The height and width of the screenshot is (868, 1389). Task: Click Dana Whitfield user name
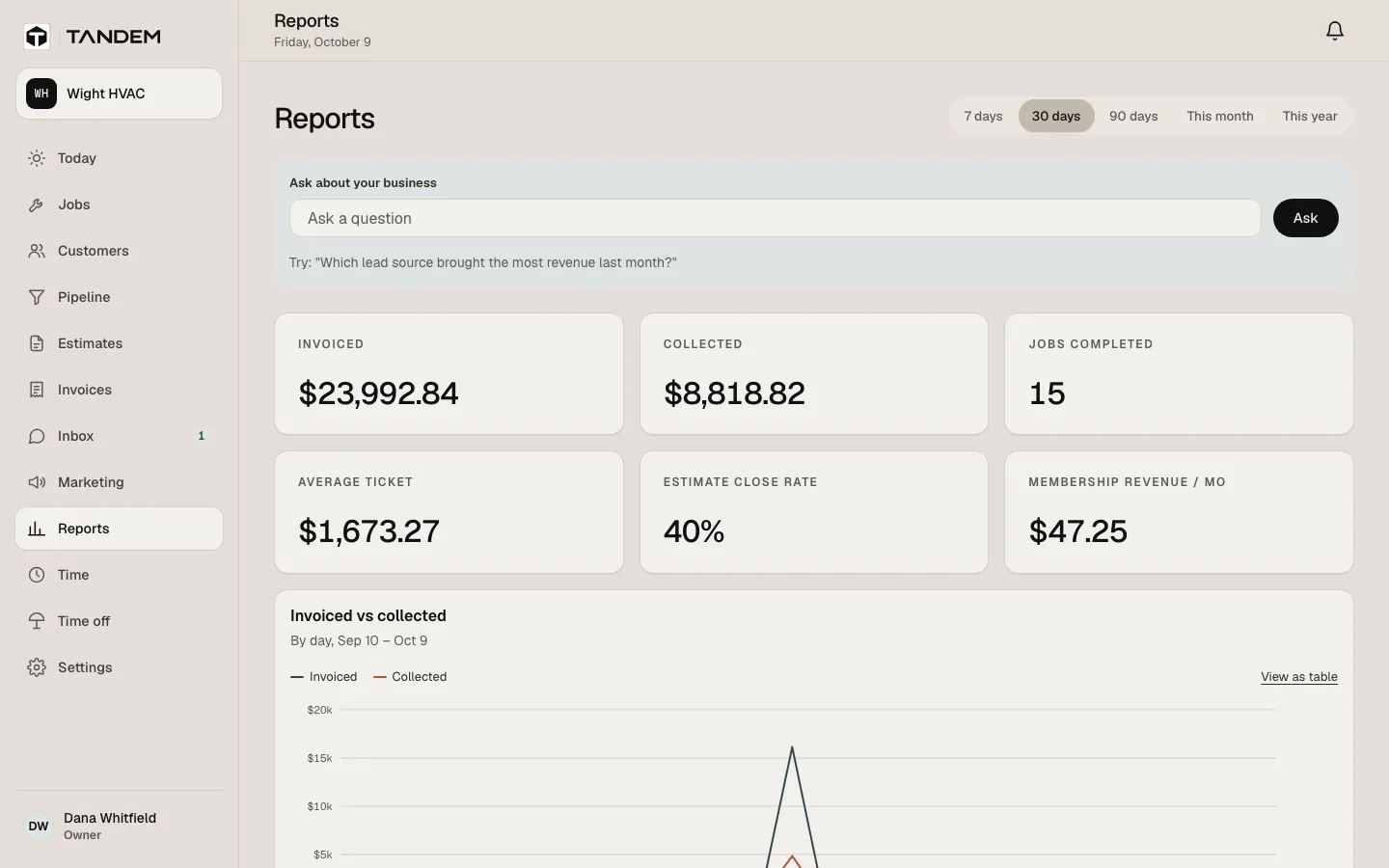coord(110,818)
